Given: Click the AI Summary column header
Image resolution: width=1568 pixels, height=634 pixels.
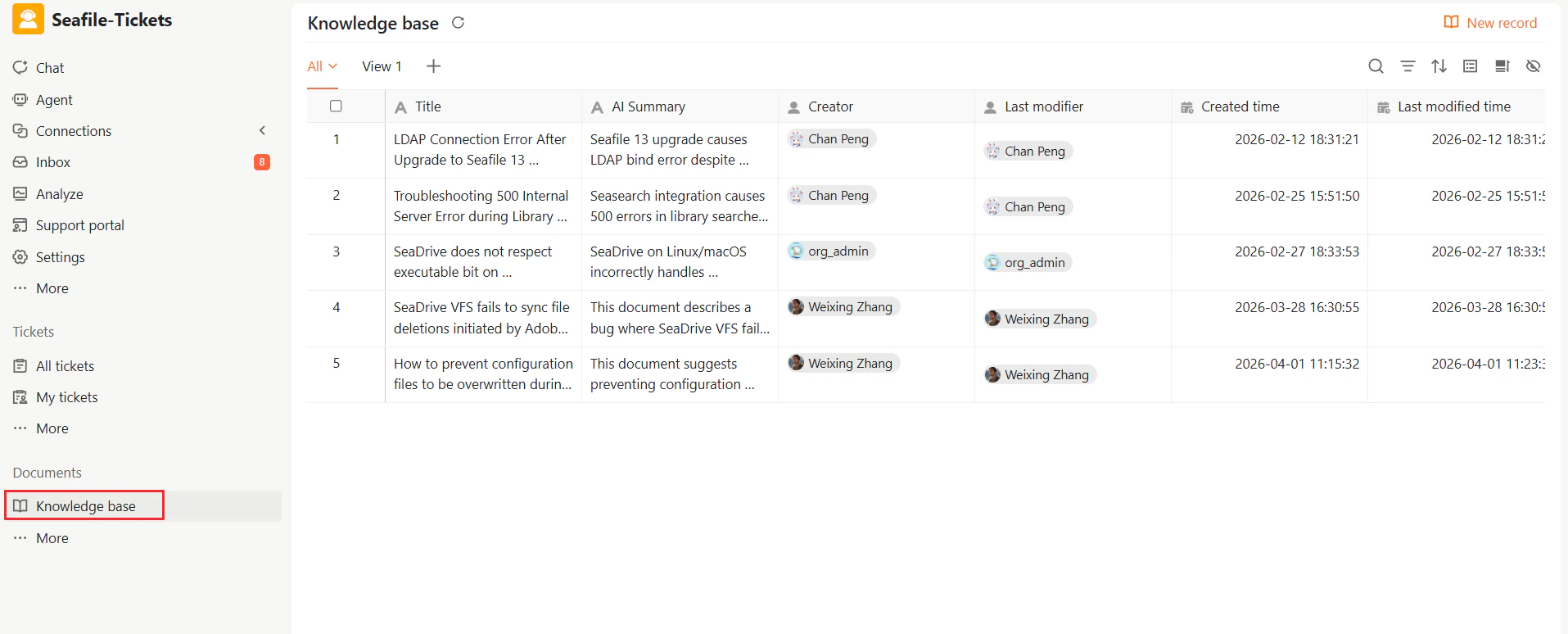Looking at the screenshot, I should (x=680, y=106).
